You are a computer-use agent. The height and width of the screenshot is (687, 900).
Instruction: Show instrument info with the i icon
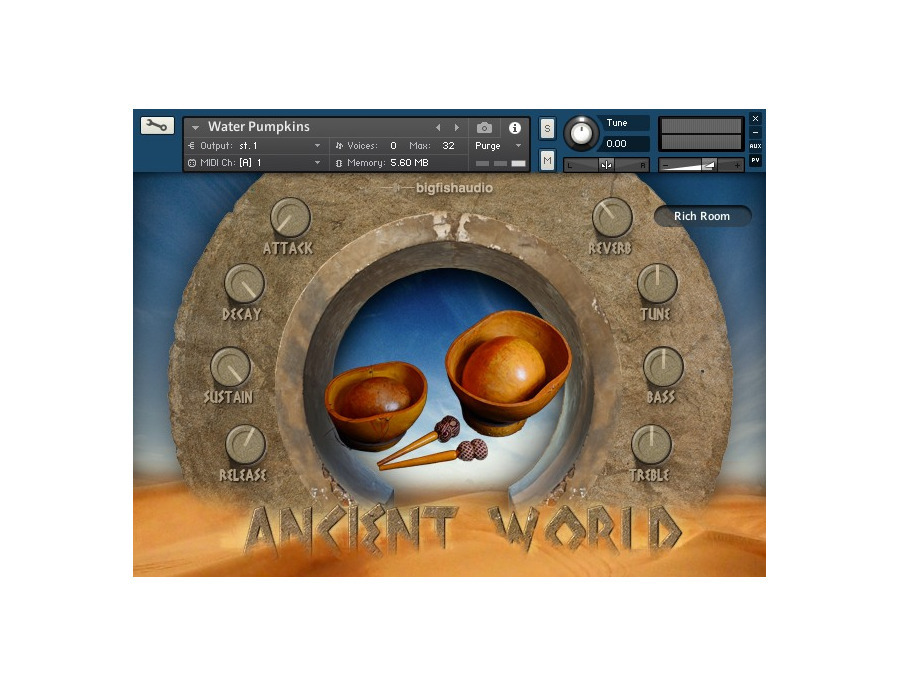515,127
